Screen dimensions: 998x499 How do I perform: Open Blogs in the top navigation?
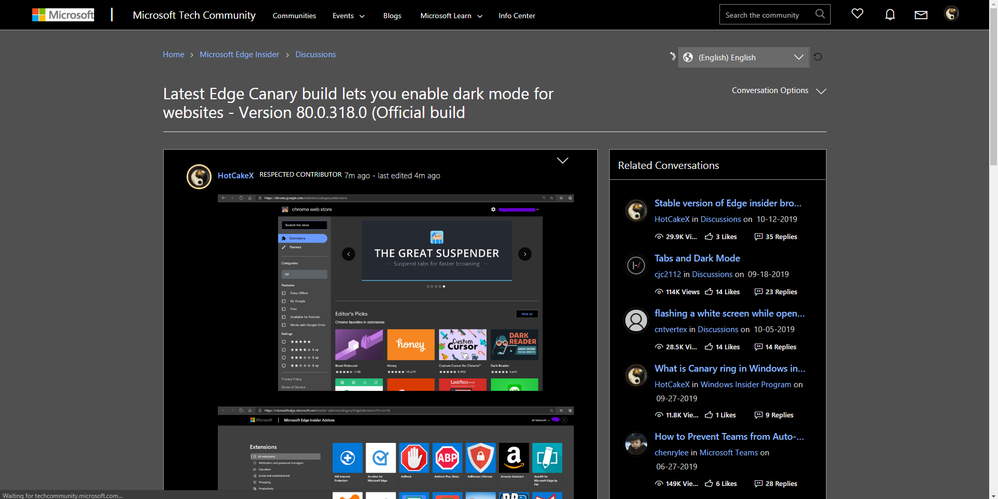[392, 15]
